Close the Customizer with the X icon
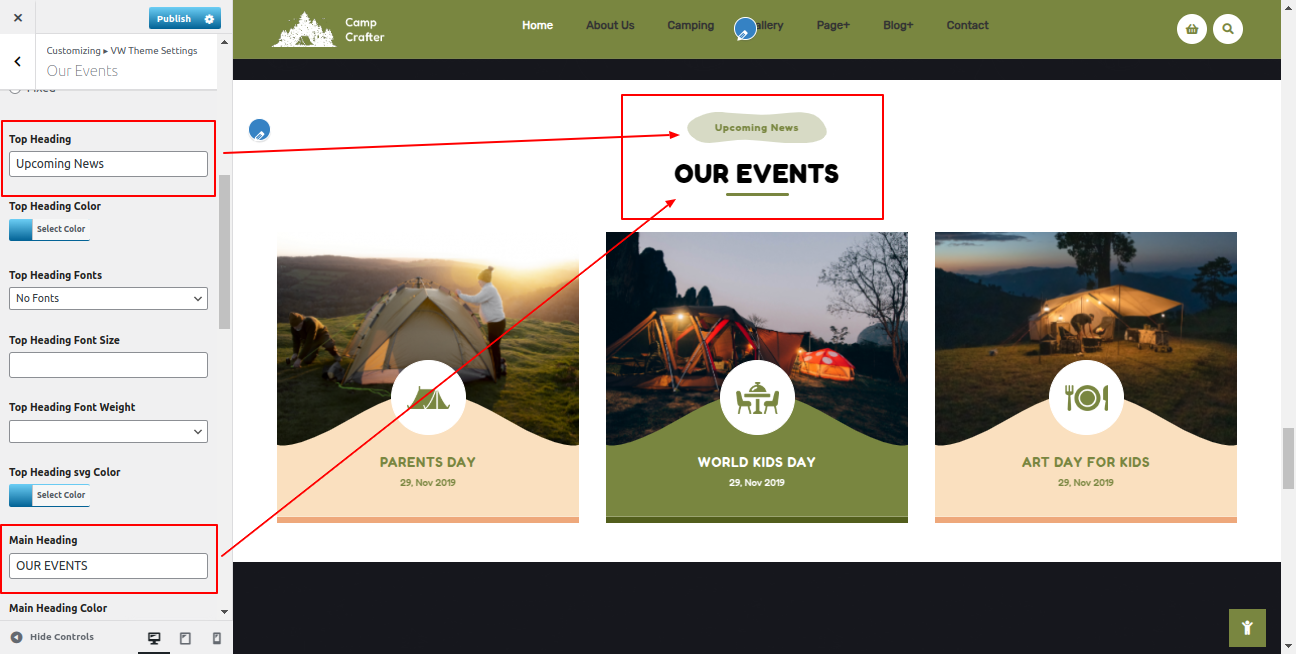This screenshot has height=654, width=1296. (x=18, y=18)
